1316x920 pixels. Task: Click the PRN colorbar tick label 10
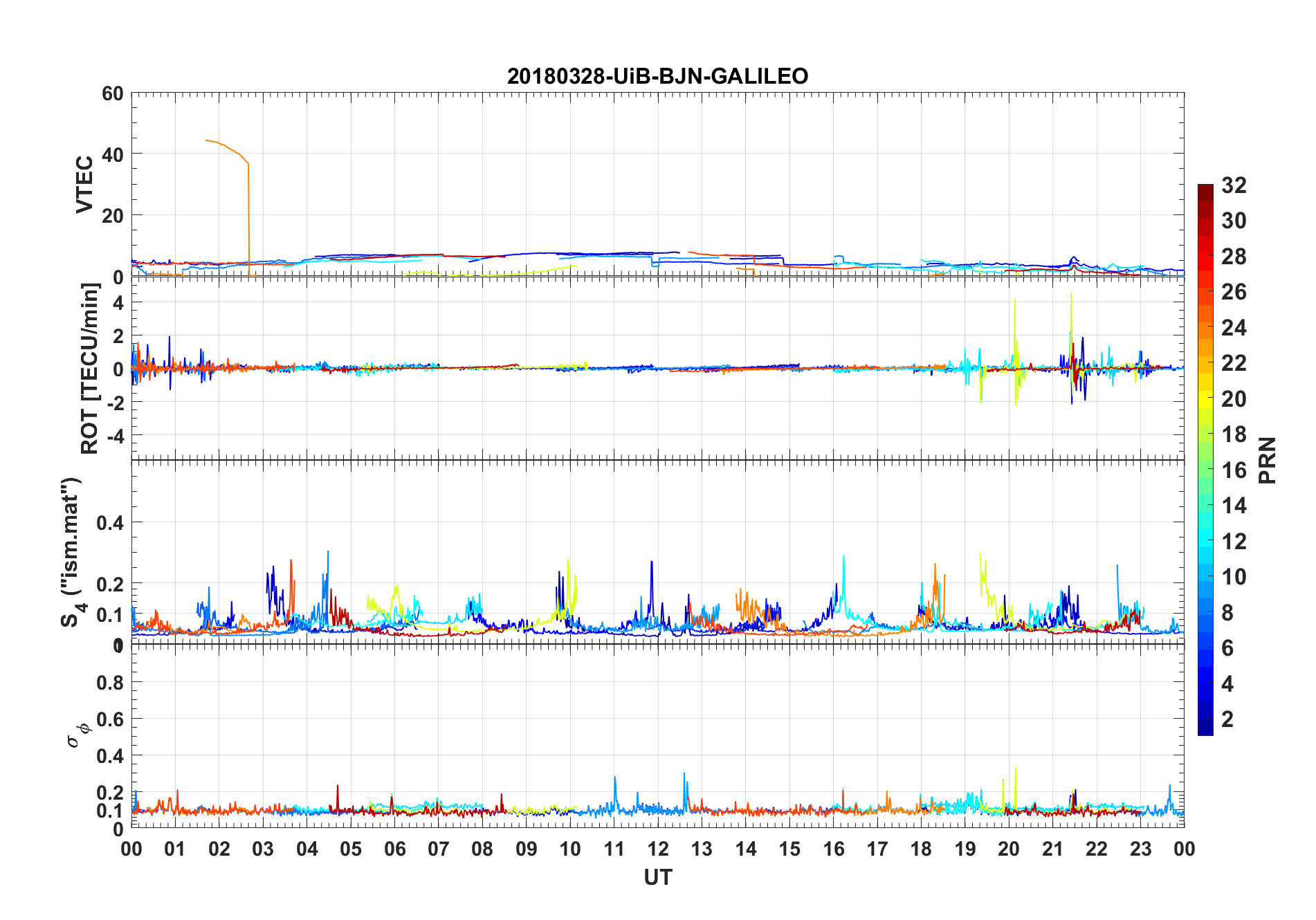1234,577
